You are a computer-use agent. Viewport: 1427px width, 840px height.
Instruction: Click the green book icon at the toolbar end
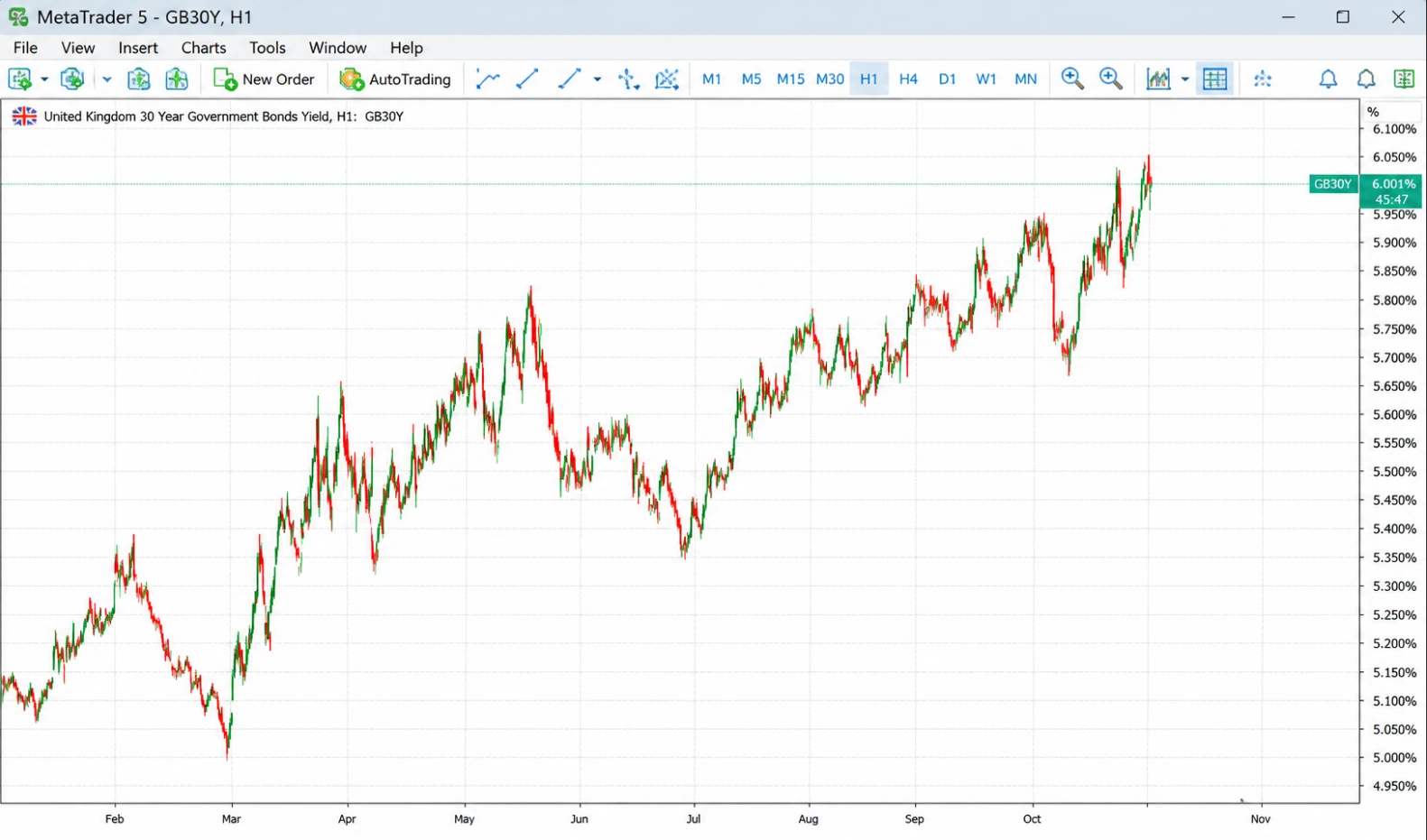[x=1404, y=79]
